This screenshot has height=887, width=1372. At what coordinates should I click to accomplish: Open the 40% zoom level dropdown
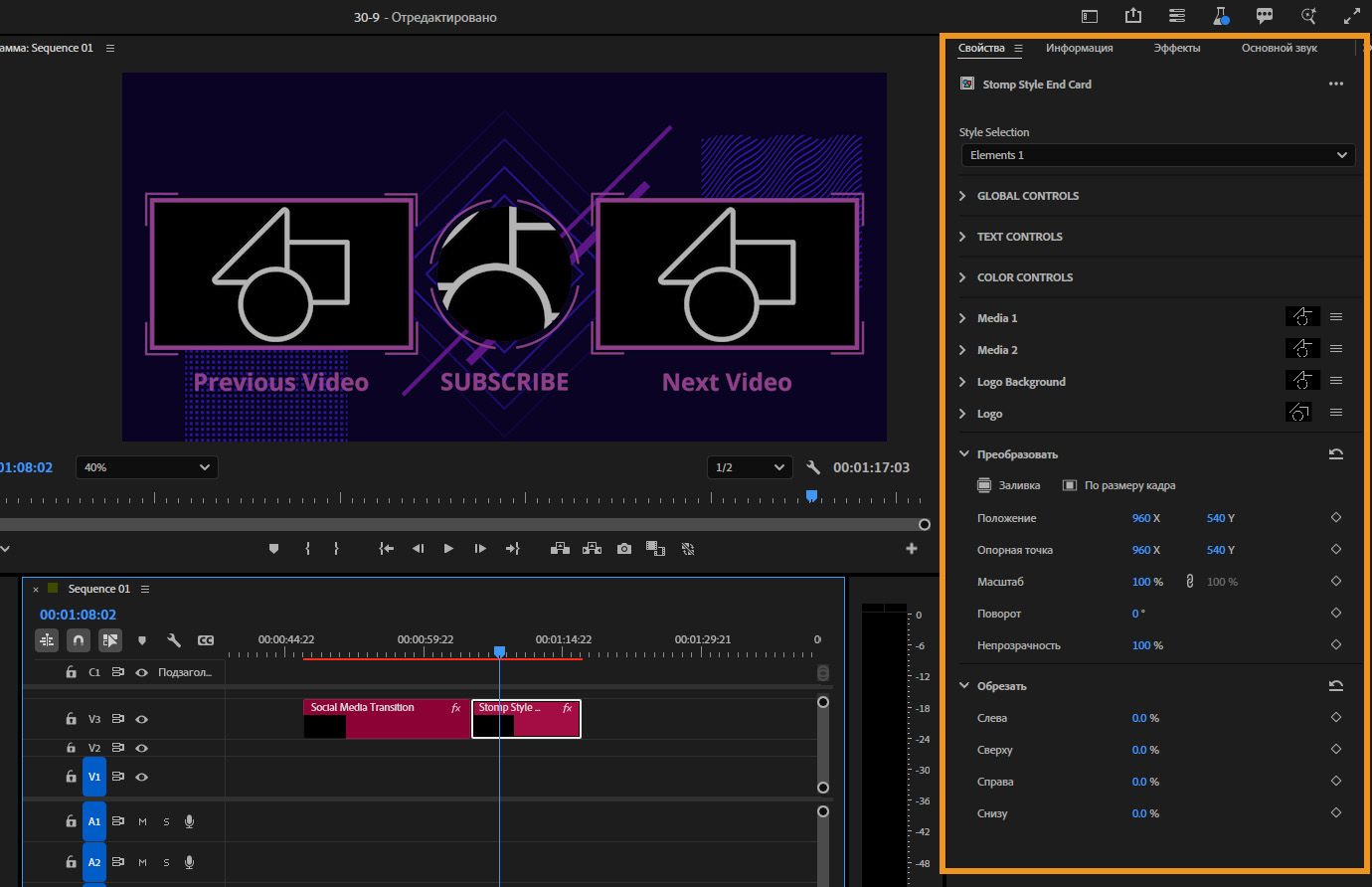click(146, 467)
